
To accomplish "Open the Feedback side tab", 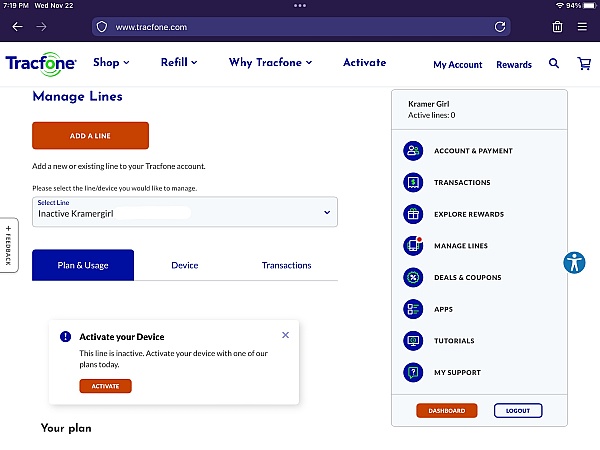I will point(9,245).
